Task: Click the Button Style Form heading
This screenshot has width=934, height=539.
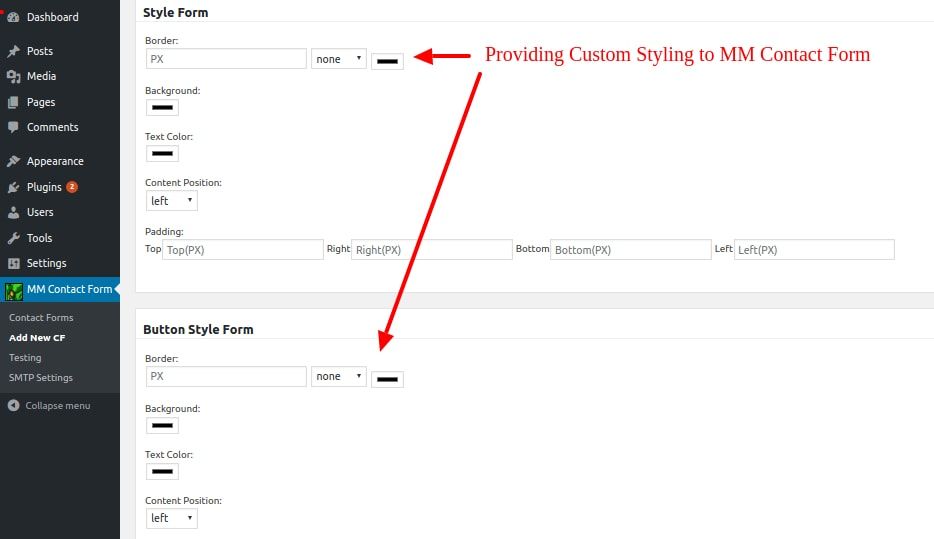Action: point(198,329)
